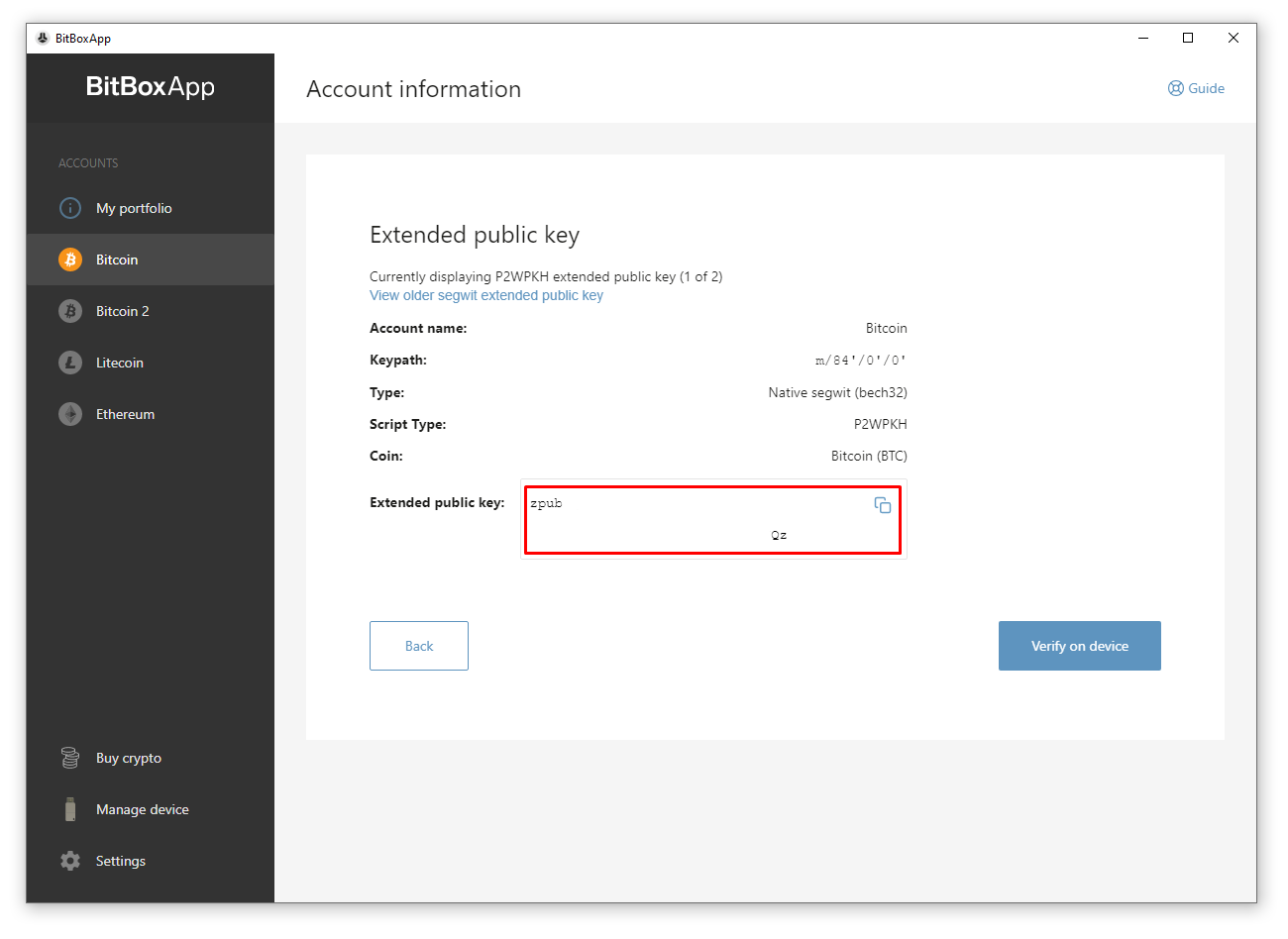The height and width of the screenshot is (939, 1288).
Task: Open the Guide link text
Action: [x=1207, y=88]
